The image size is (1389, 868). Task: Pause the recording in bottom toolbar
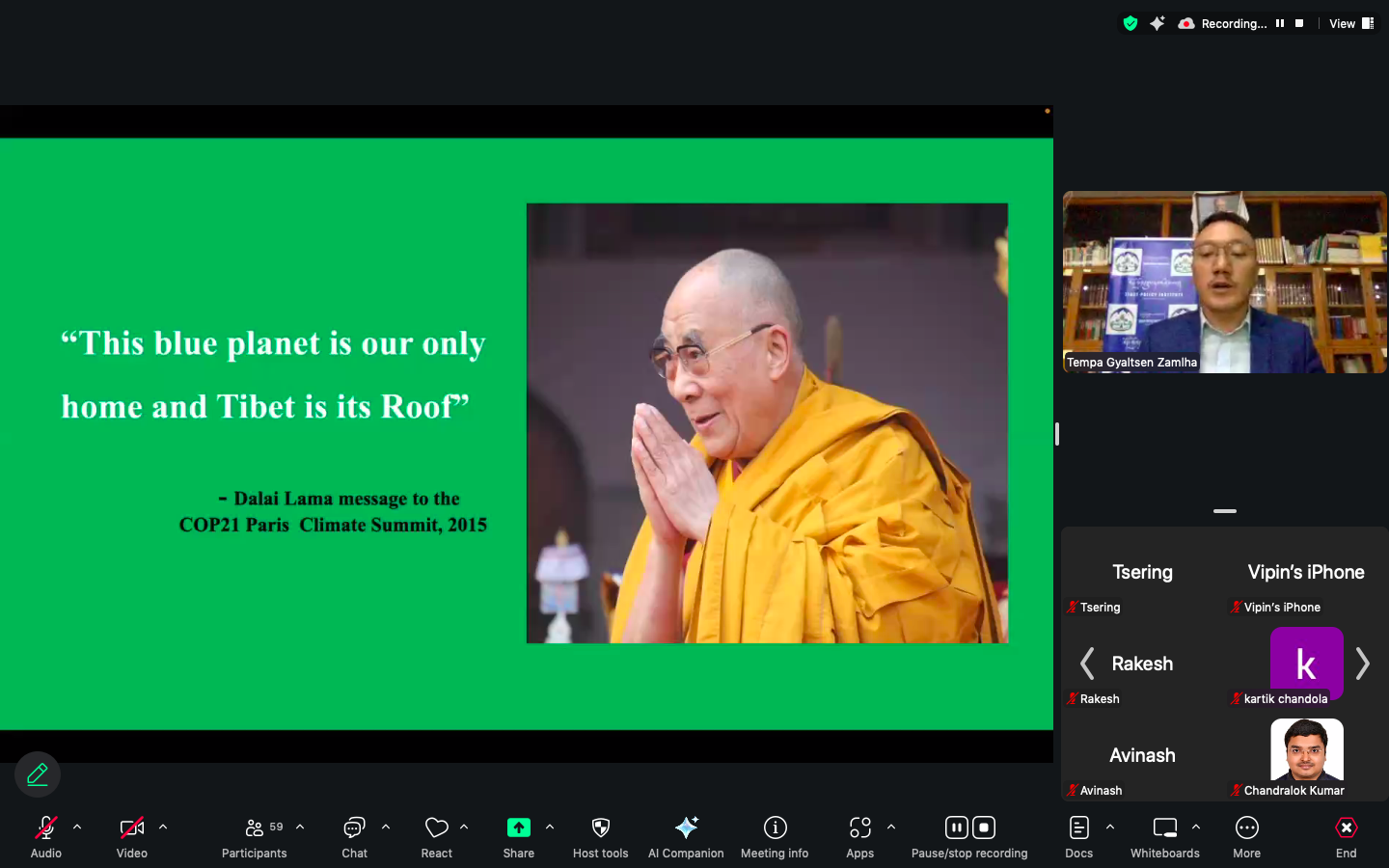pos(956,827)
